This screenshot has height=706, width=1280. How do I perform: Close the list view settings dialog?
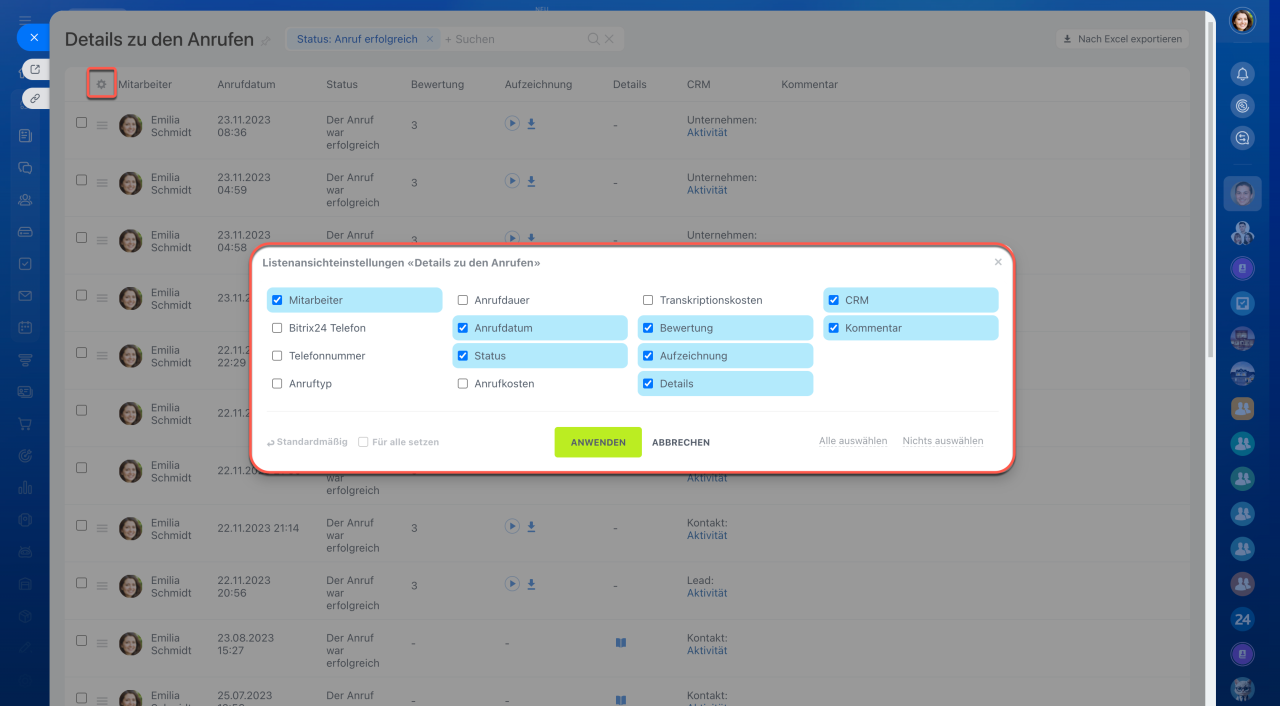click(x=997, y=263)
